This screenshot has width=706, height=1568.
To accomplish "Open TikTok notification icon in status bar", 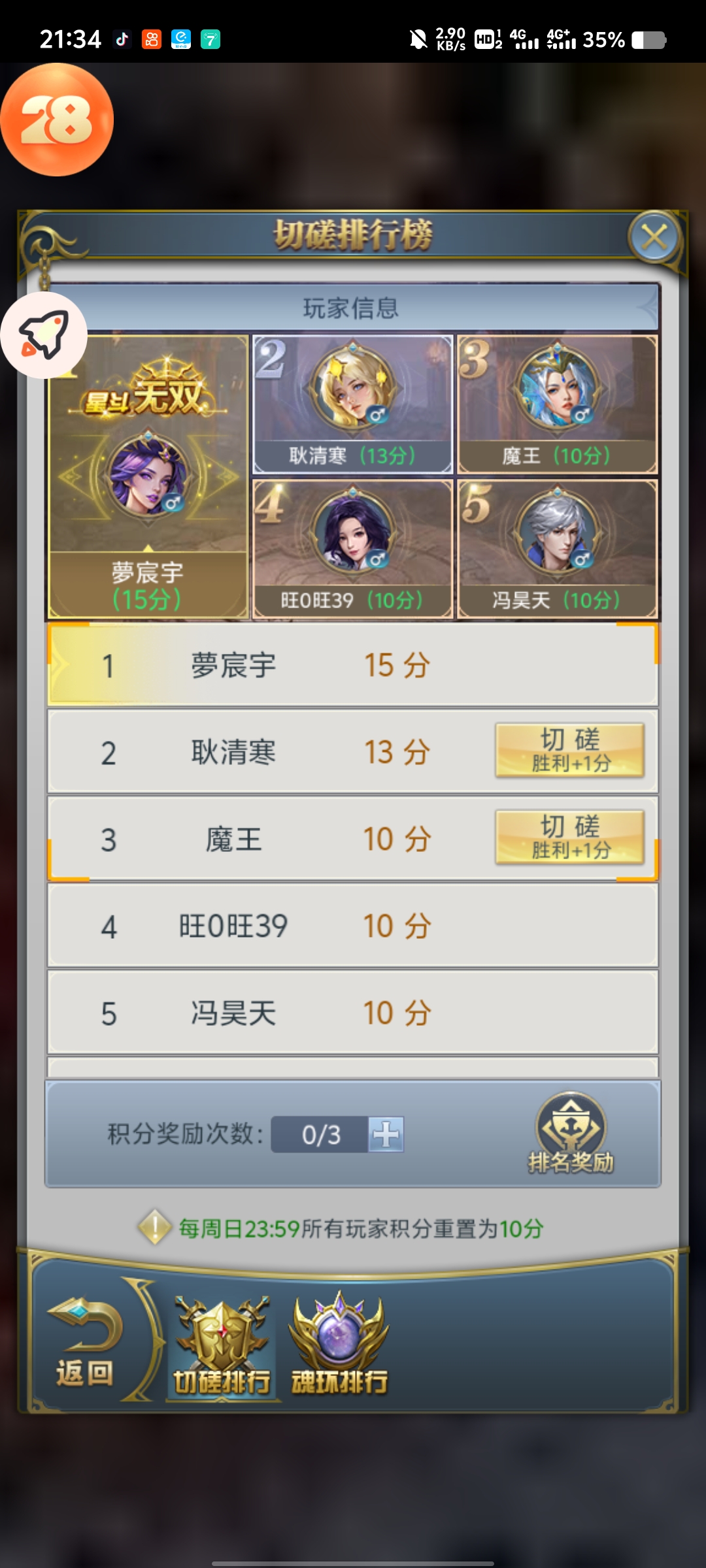I will click(122, 40).
